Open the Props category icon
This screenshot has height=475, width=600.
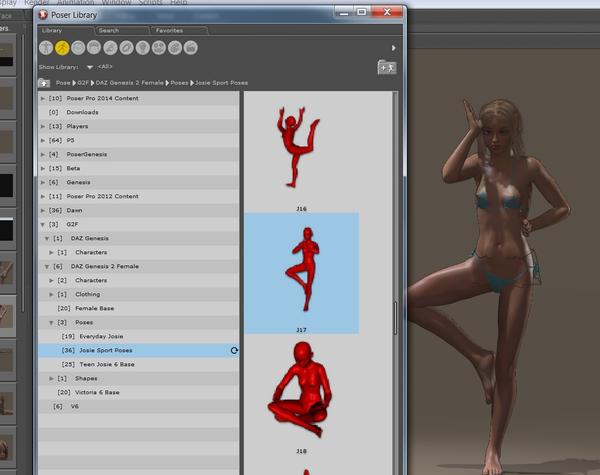(x=126, y=48)
